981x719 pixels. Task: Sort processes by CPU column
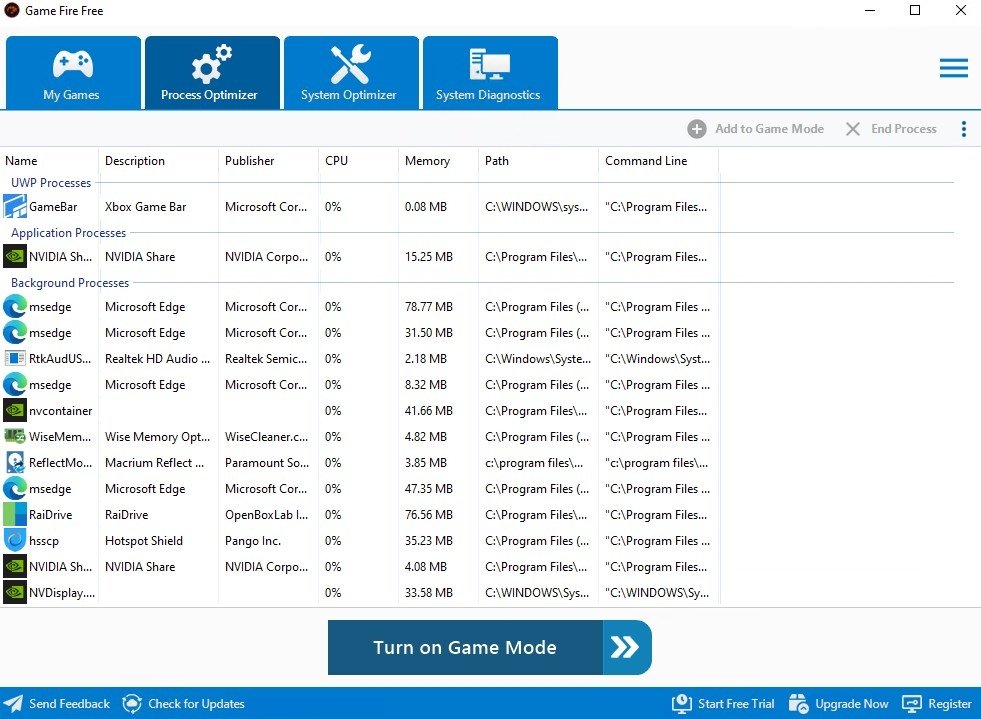358,161
